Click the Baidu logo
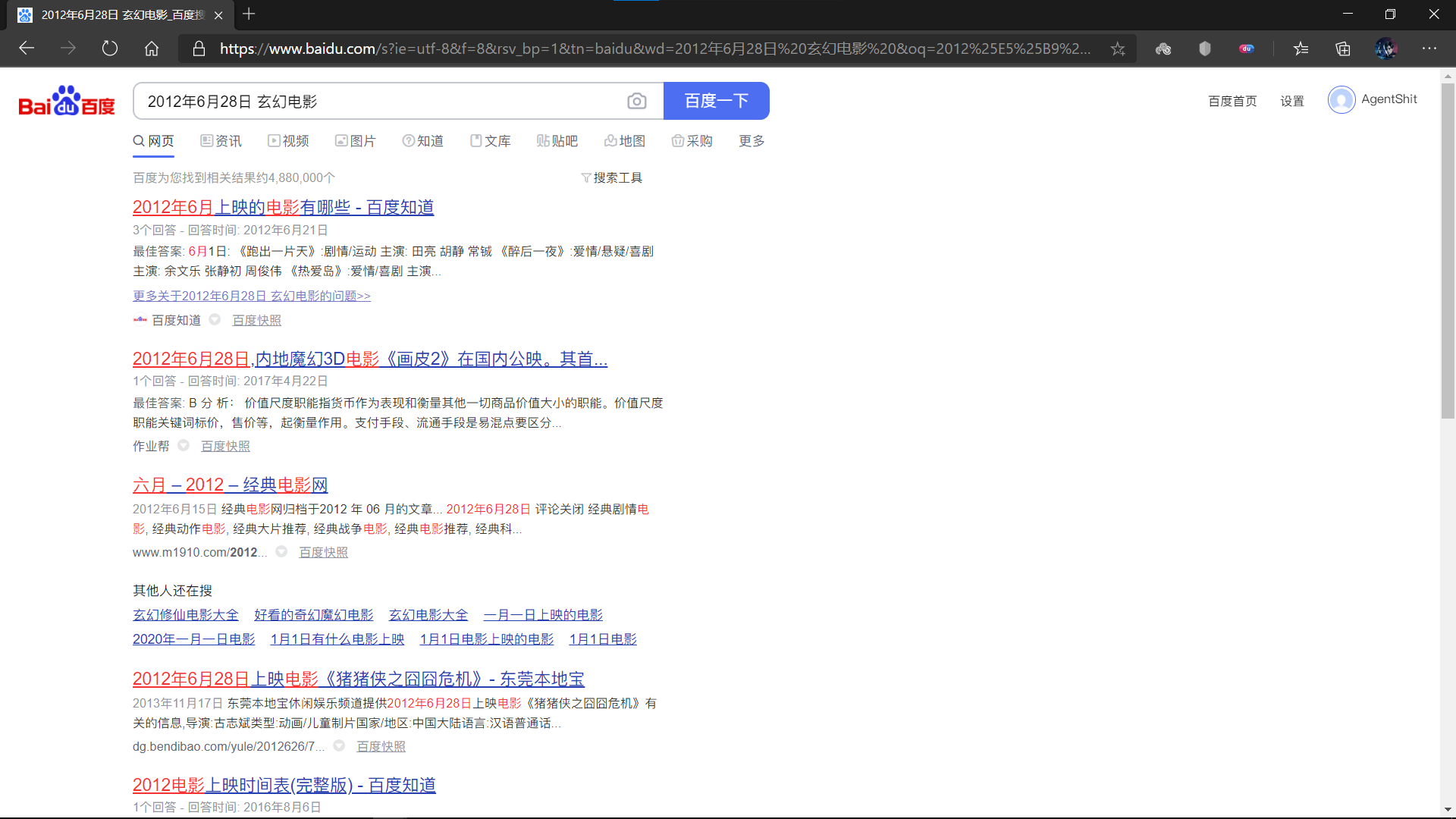The image size is (1456, 819). 67,102
